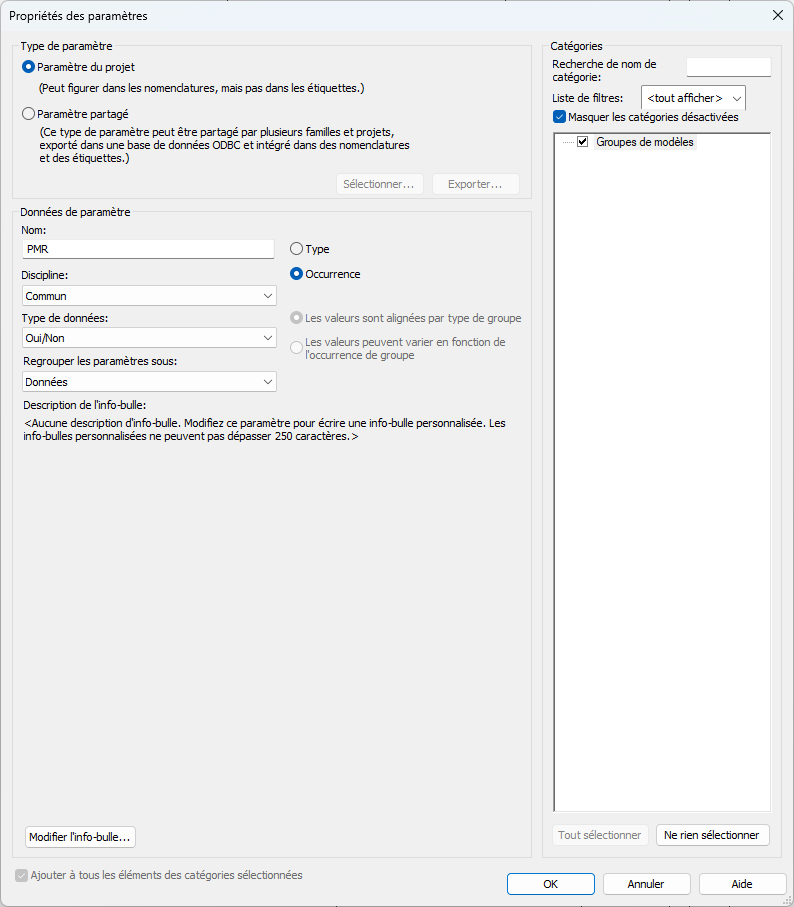Uncheck the Groupes de modèles checkbox

(583, 142)
